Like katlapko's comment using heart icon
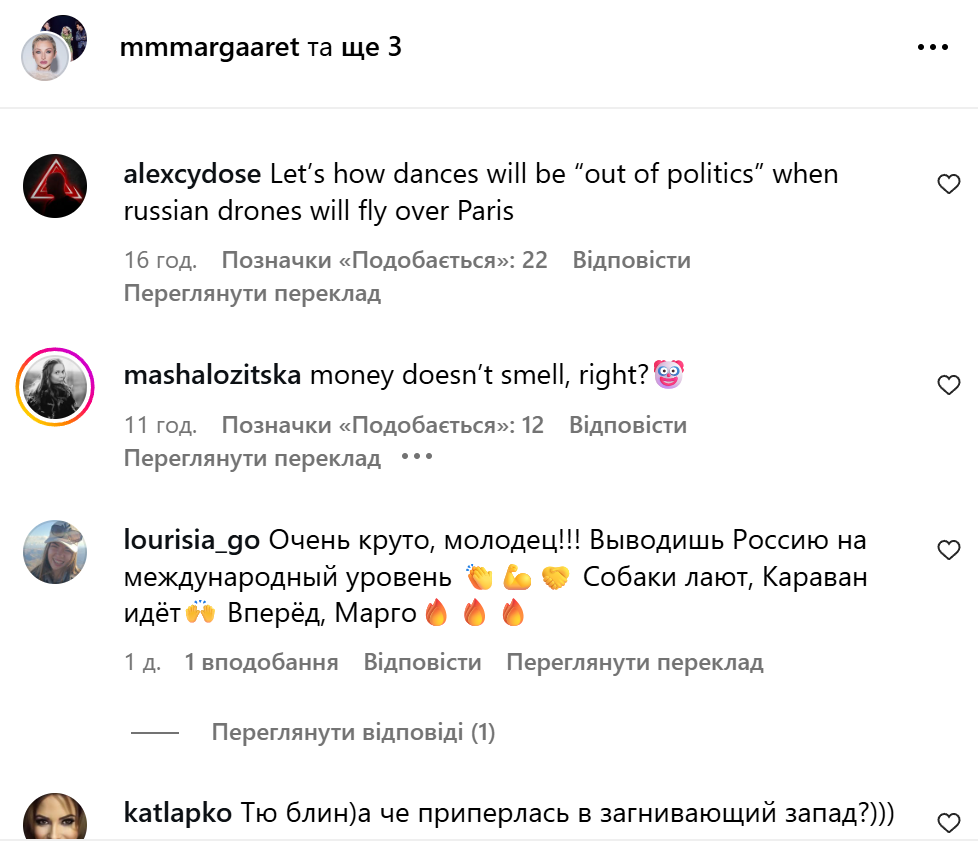The height and width of the screenshot is (845, 978). tap(948, 823)
